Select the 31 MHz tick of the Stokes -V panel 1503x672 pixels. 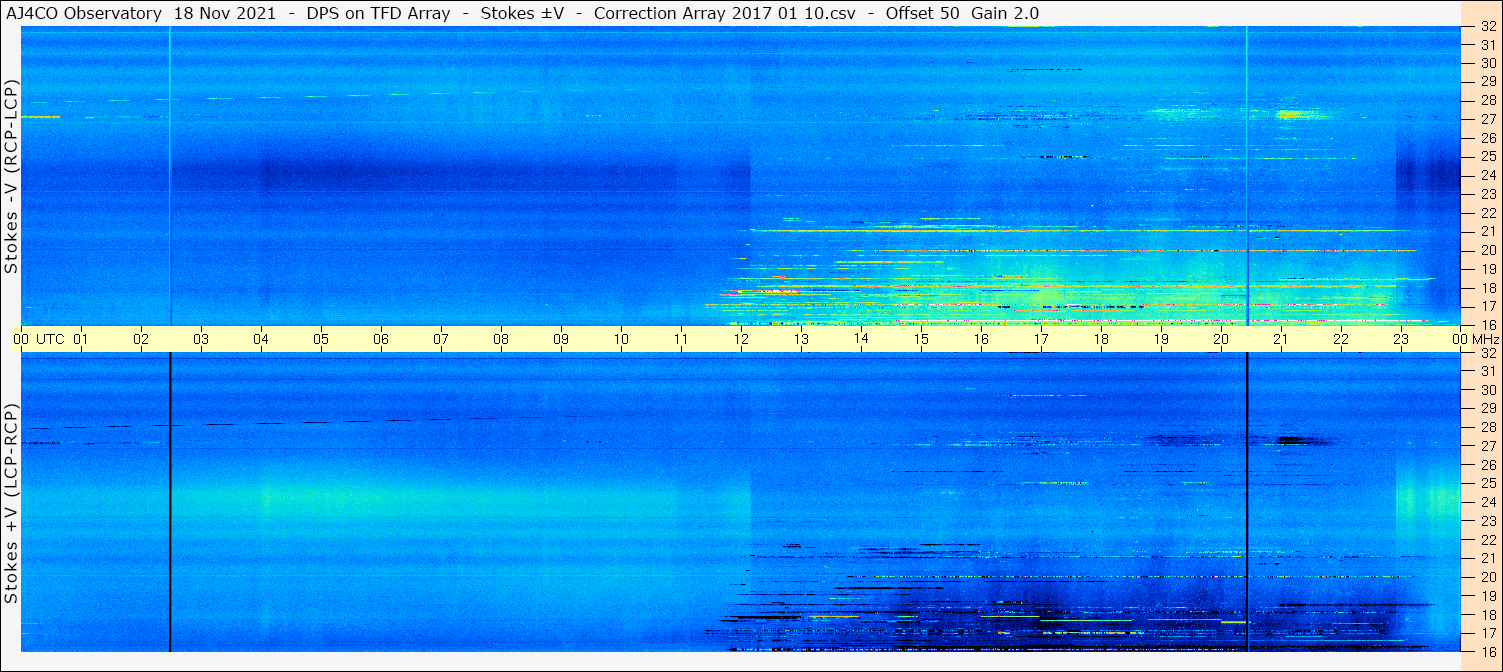pos(1488,45)
